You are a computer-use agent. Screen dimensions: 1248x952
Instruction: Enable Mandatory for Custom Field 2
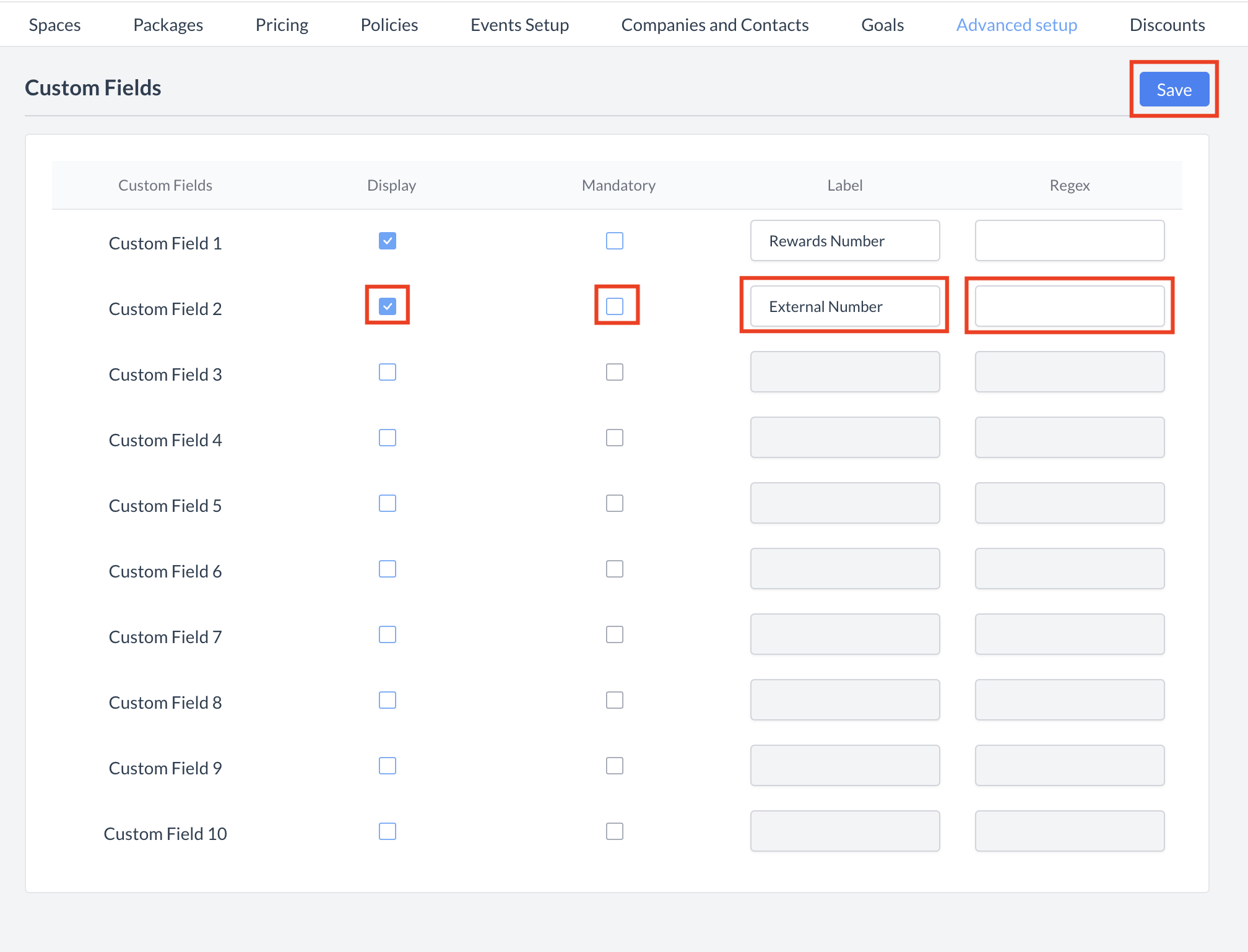615,306
